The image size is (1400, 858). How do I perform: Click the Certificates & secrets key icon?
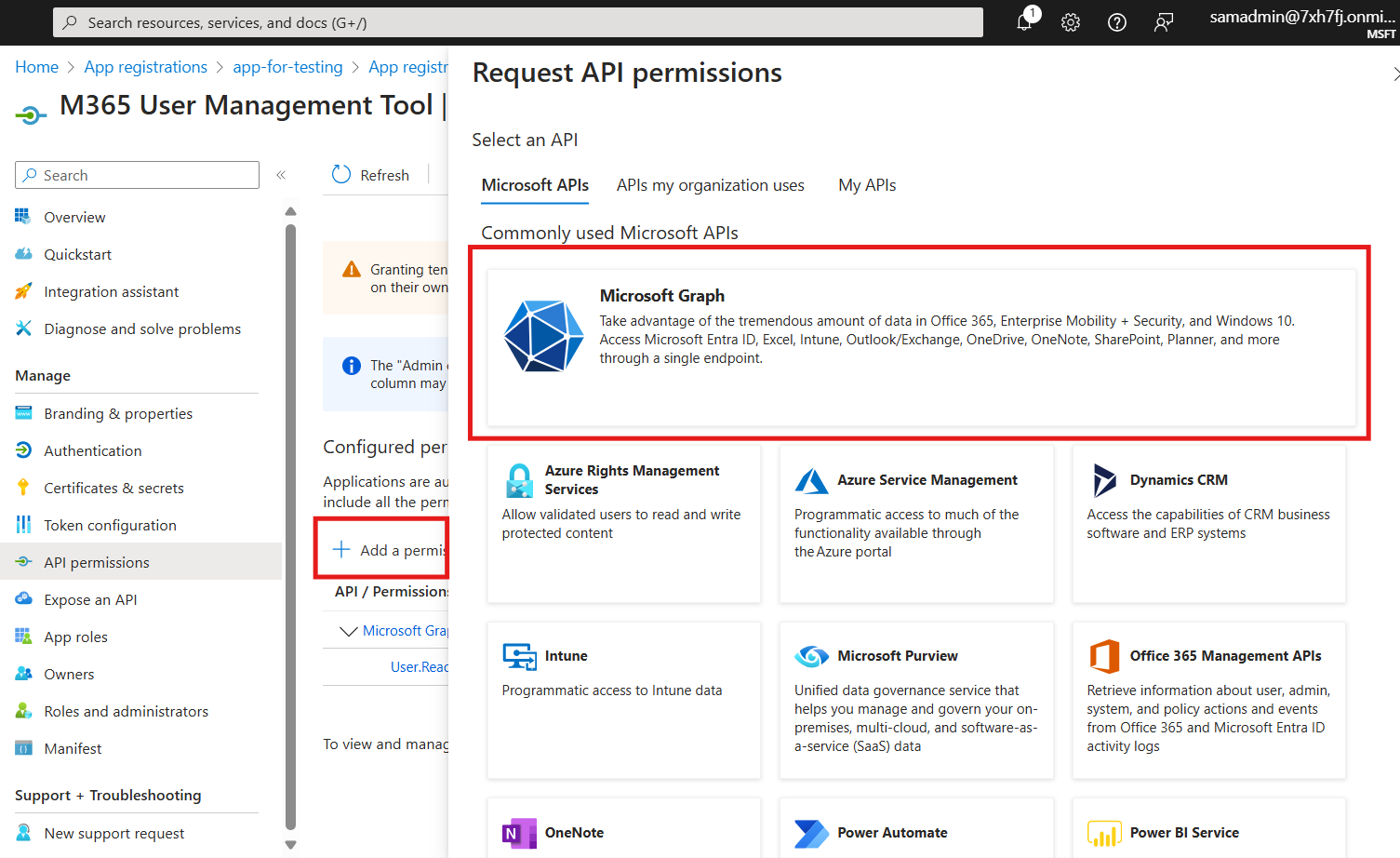[23, 487]
